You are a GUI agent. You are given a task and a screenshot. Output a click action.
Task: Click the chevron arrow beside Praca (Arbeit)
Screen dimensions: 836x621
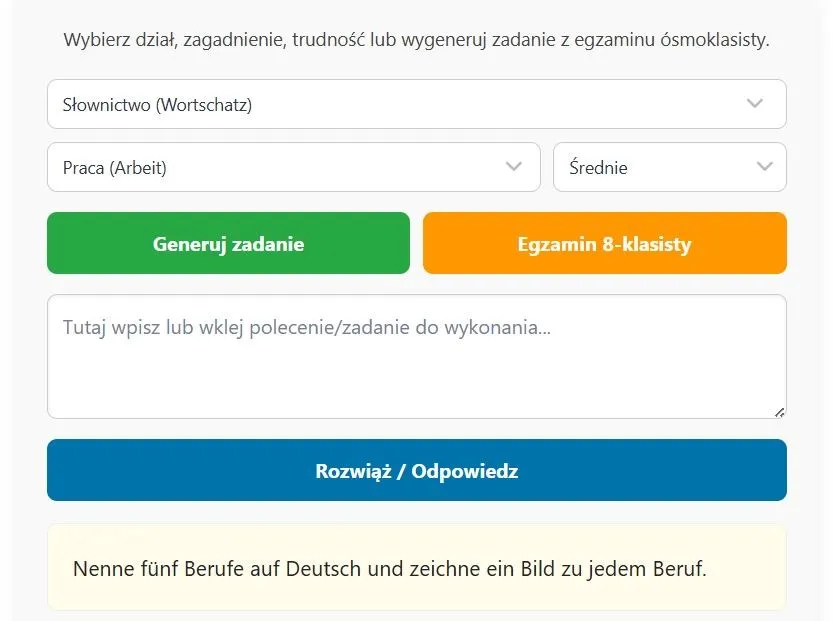[x=514, y=167]
